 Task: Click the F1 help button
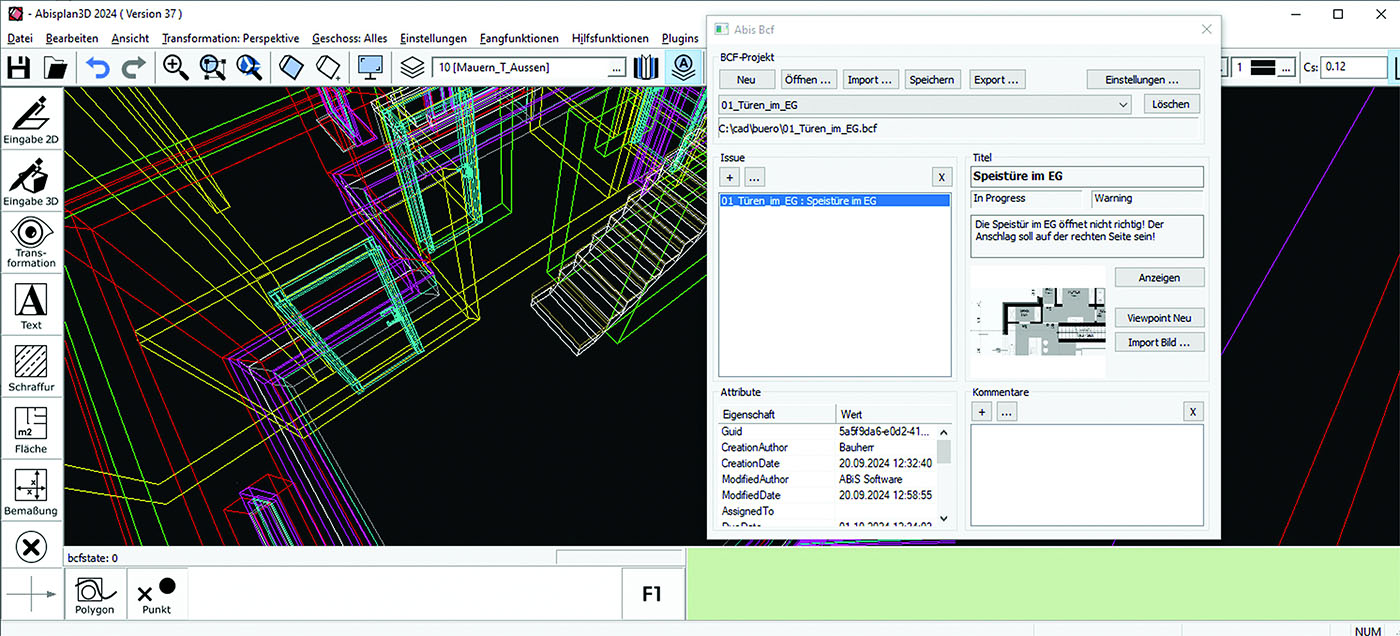click(x=652, y=594)
